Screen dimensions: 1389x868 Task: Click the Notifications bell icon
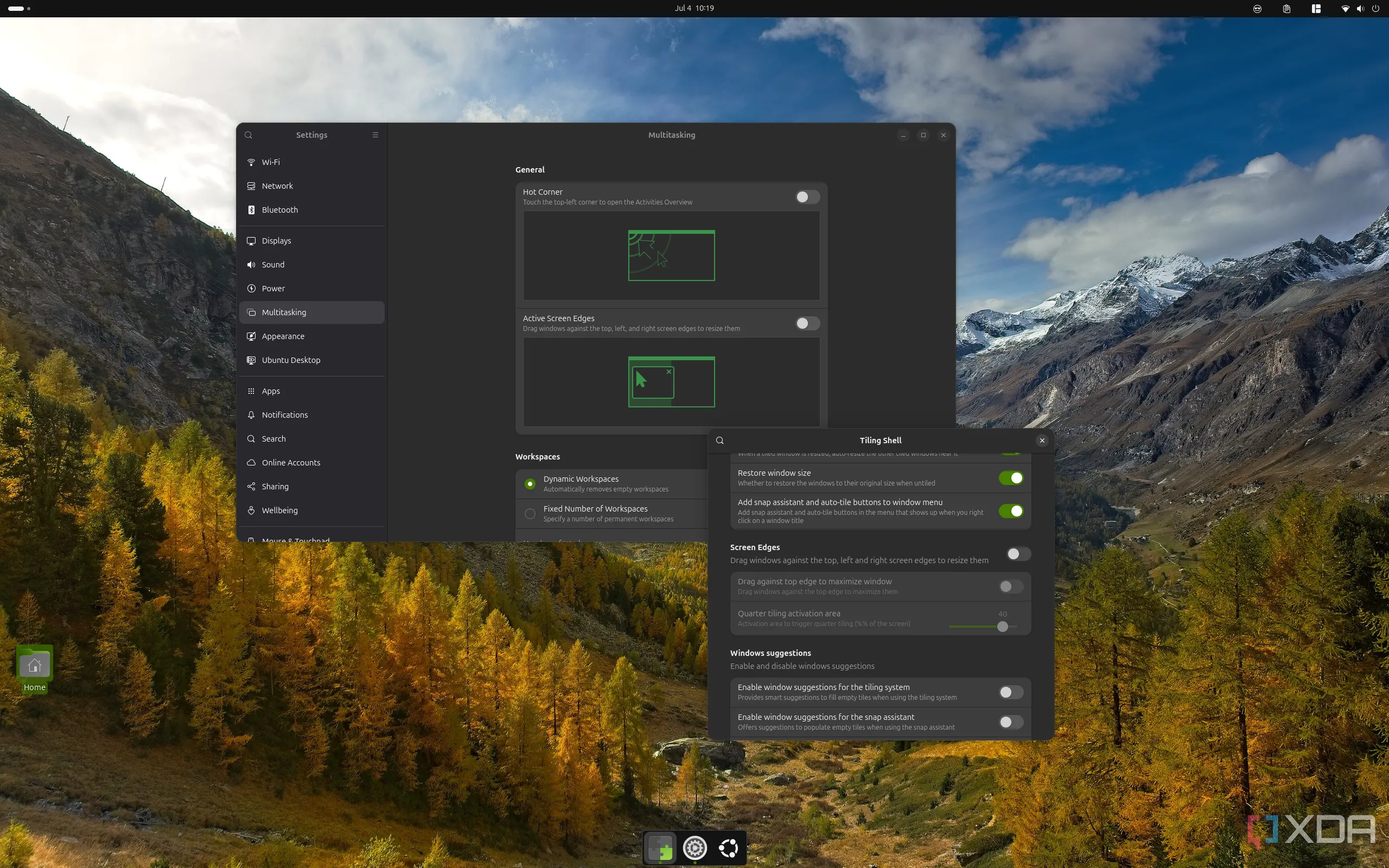click(x=251, y=414)
